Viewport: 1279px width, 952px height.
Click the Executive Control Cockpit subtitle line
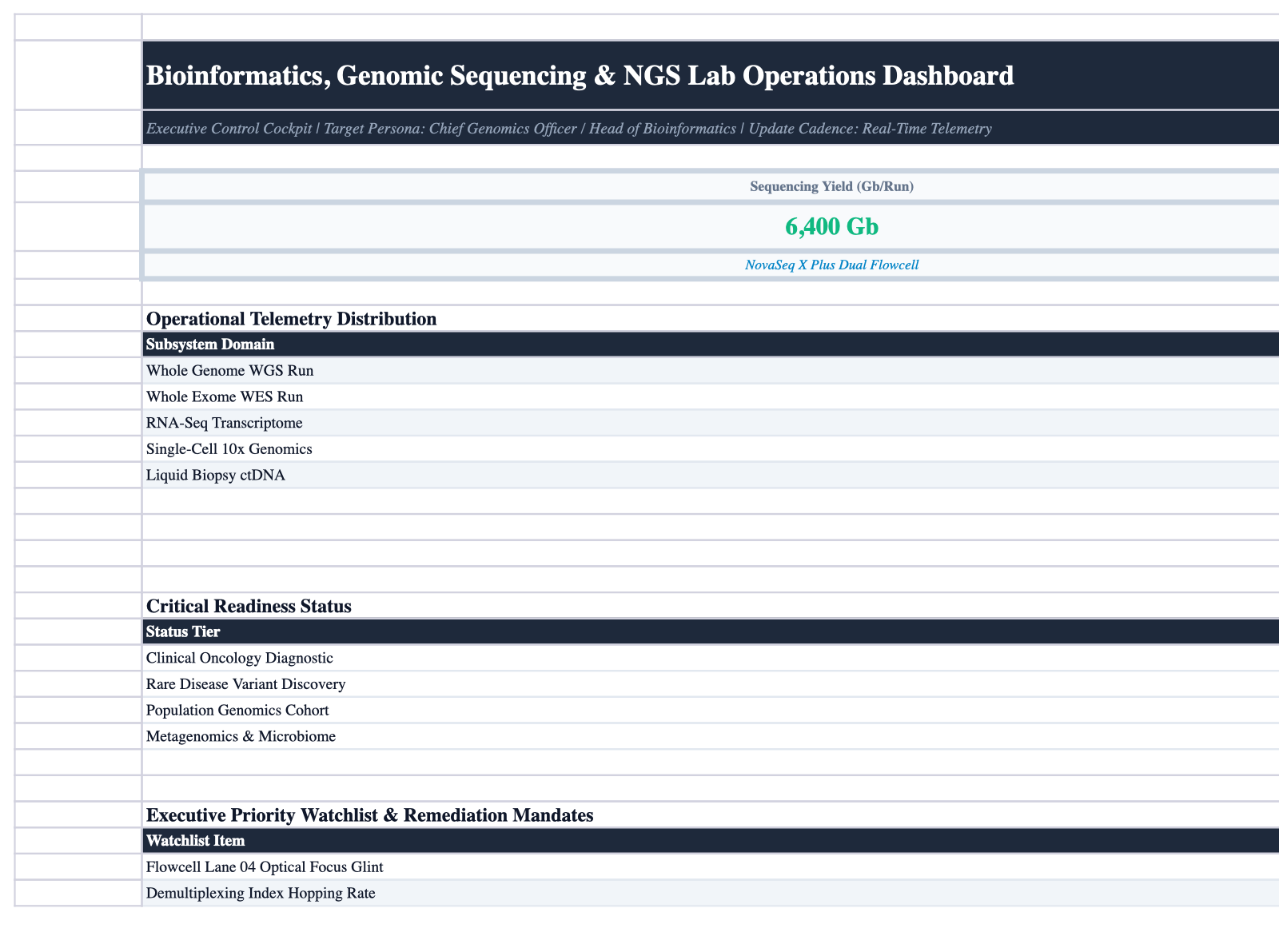pos(569,129)
